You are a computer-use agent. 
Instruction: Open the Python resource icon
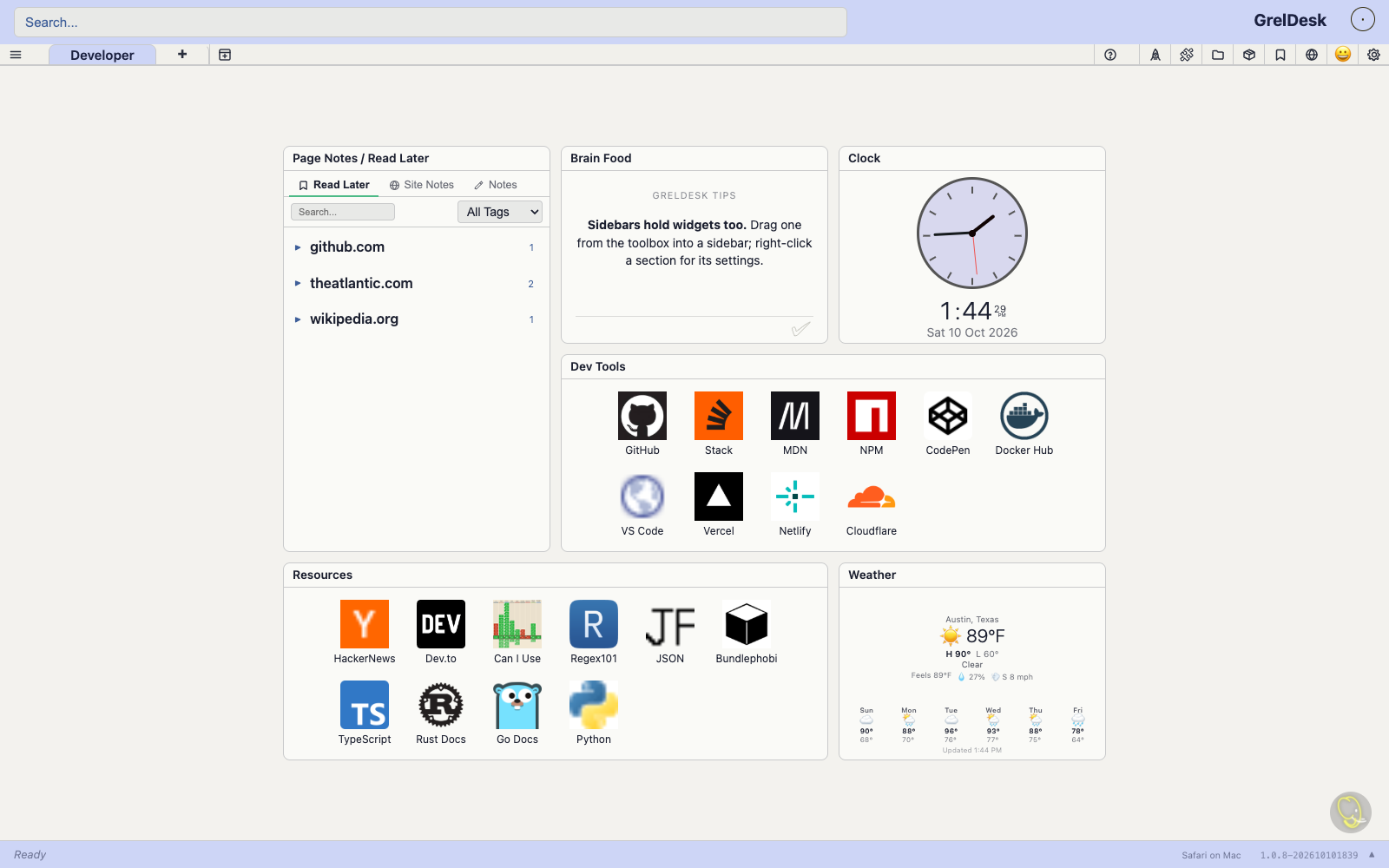pos(594,705)
